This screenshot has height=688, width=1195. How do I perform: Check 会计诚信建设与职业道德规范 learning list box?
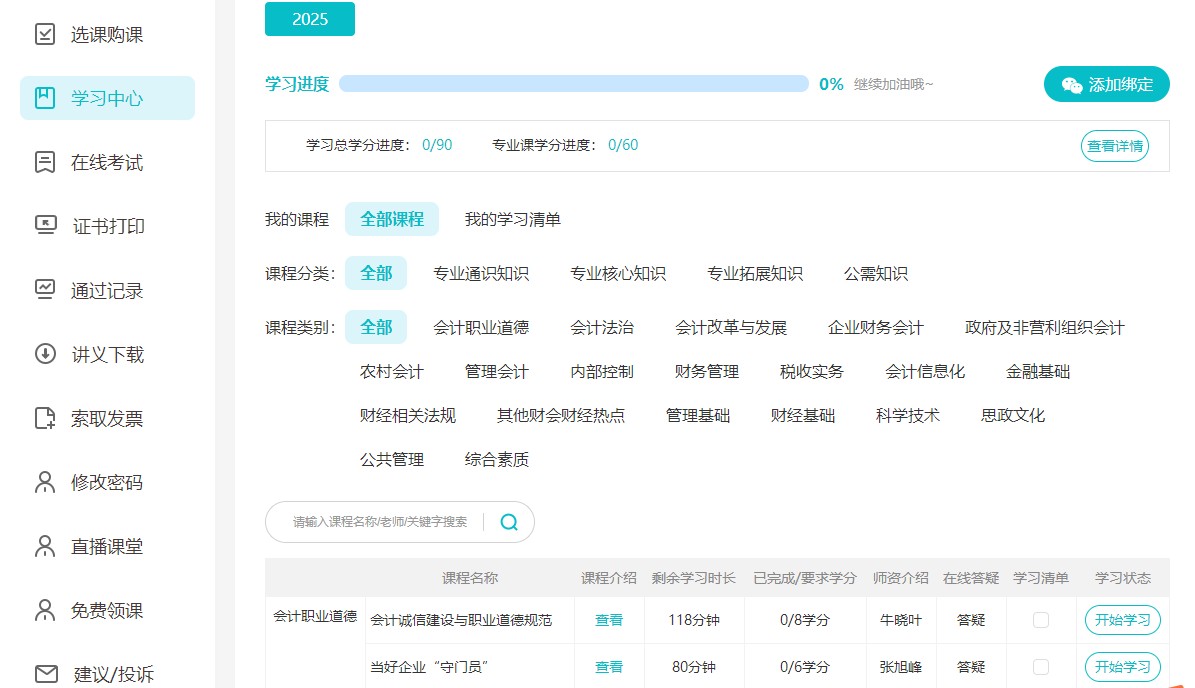point(1040,620)
